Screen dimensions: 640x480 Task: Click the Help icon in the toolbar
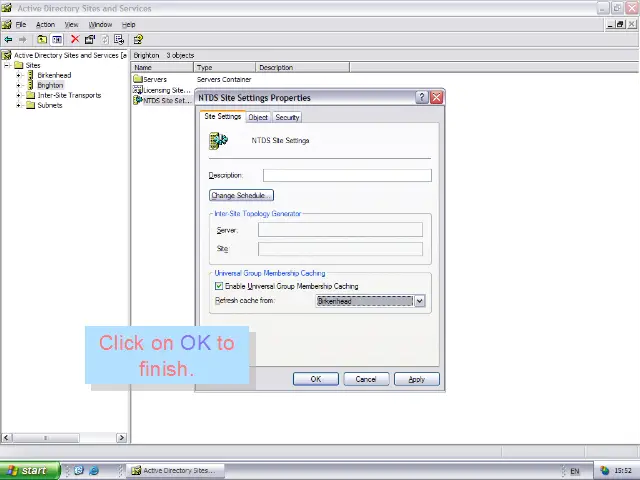(138, 40)
